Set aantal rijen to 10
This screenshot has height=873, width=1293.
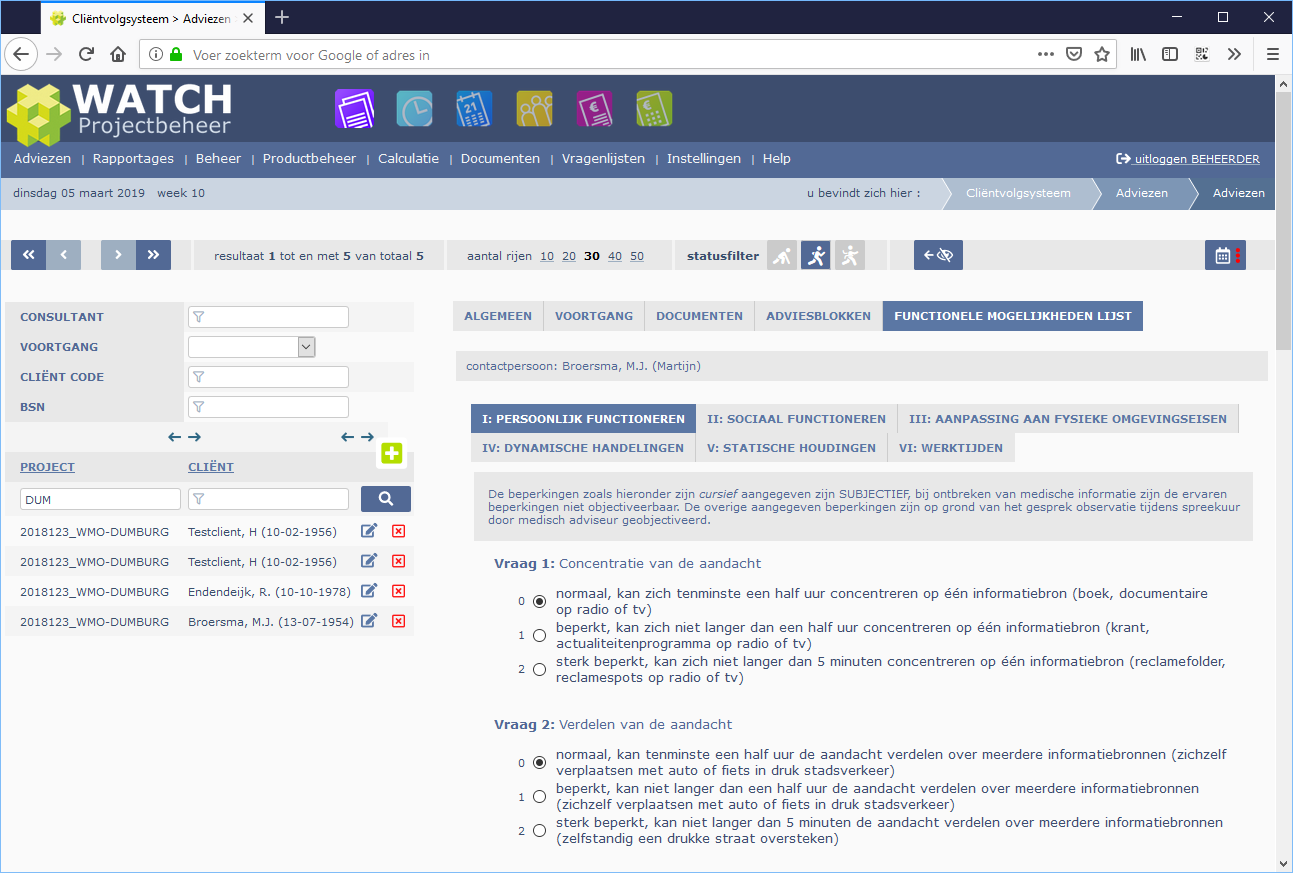[547, 256]
